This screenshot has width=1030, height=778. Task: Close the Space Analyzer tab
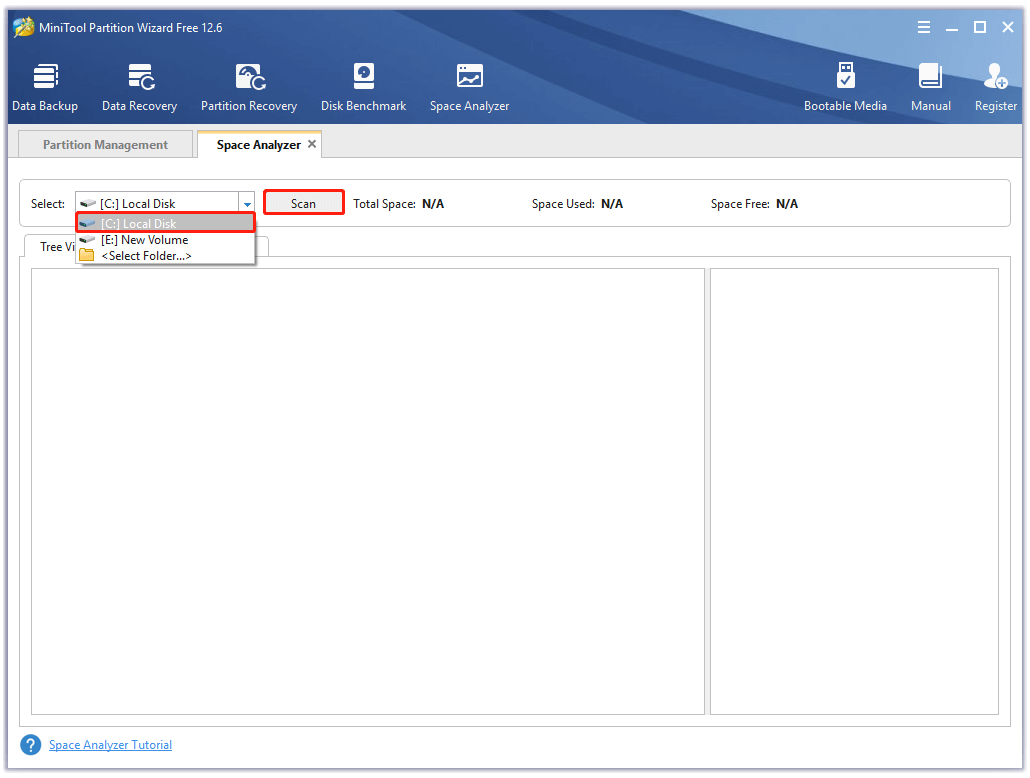coord(311,143)
